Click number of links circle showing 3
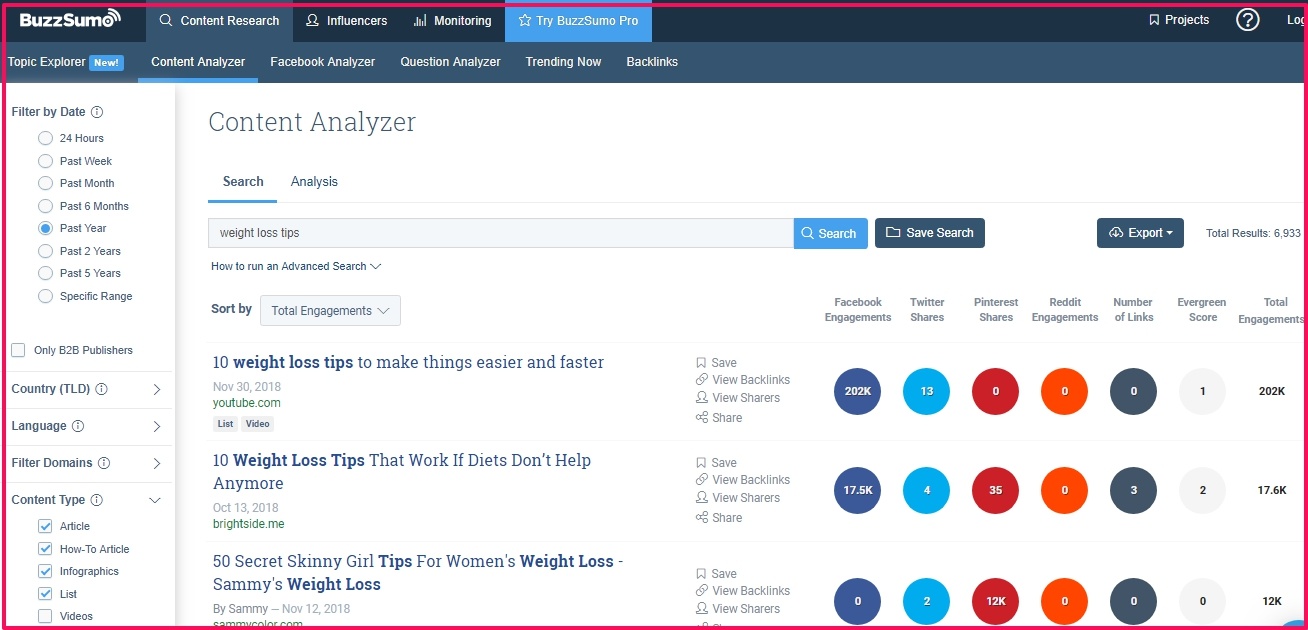This screenshot has width=1308, height=630. 1133,491
